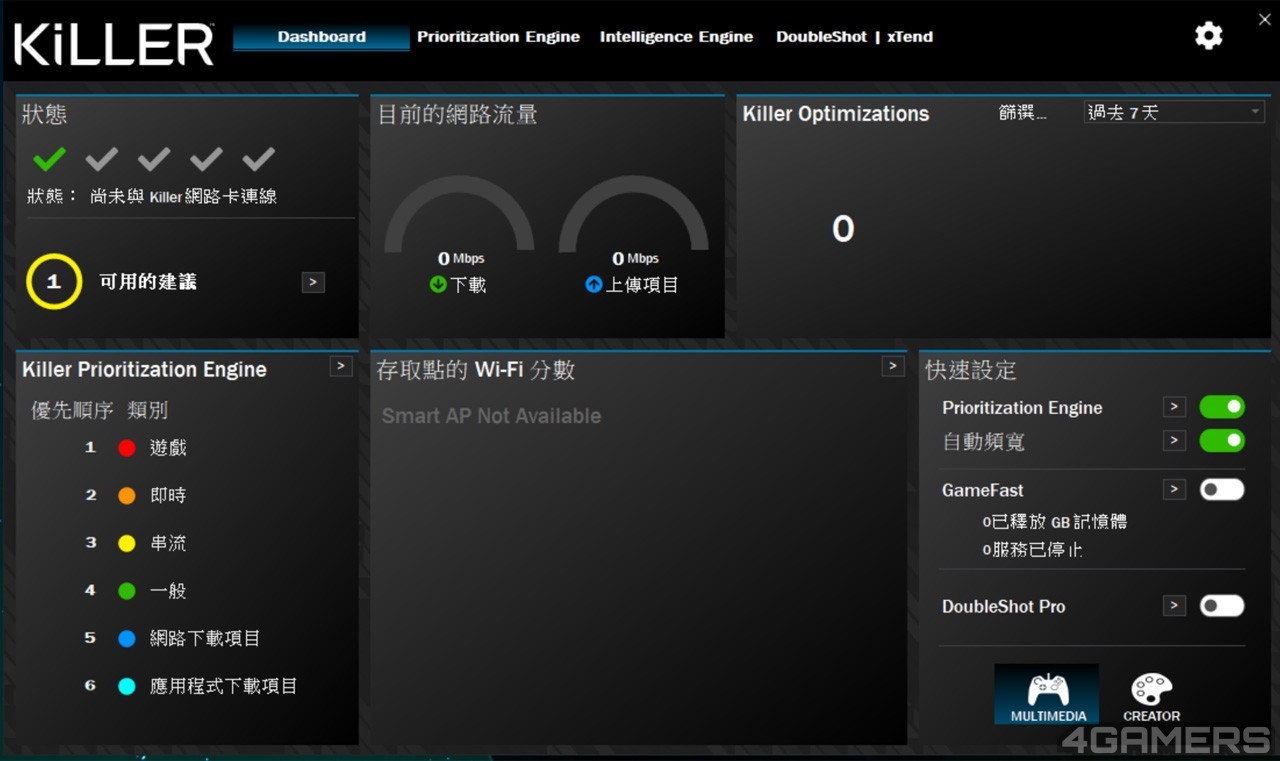This screenshot has height=761, width=1280.
Task: Select the 應用程式下載項目 row text
Action: [x=224, y=687]
